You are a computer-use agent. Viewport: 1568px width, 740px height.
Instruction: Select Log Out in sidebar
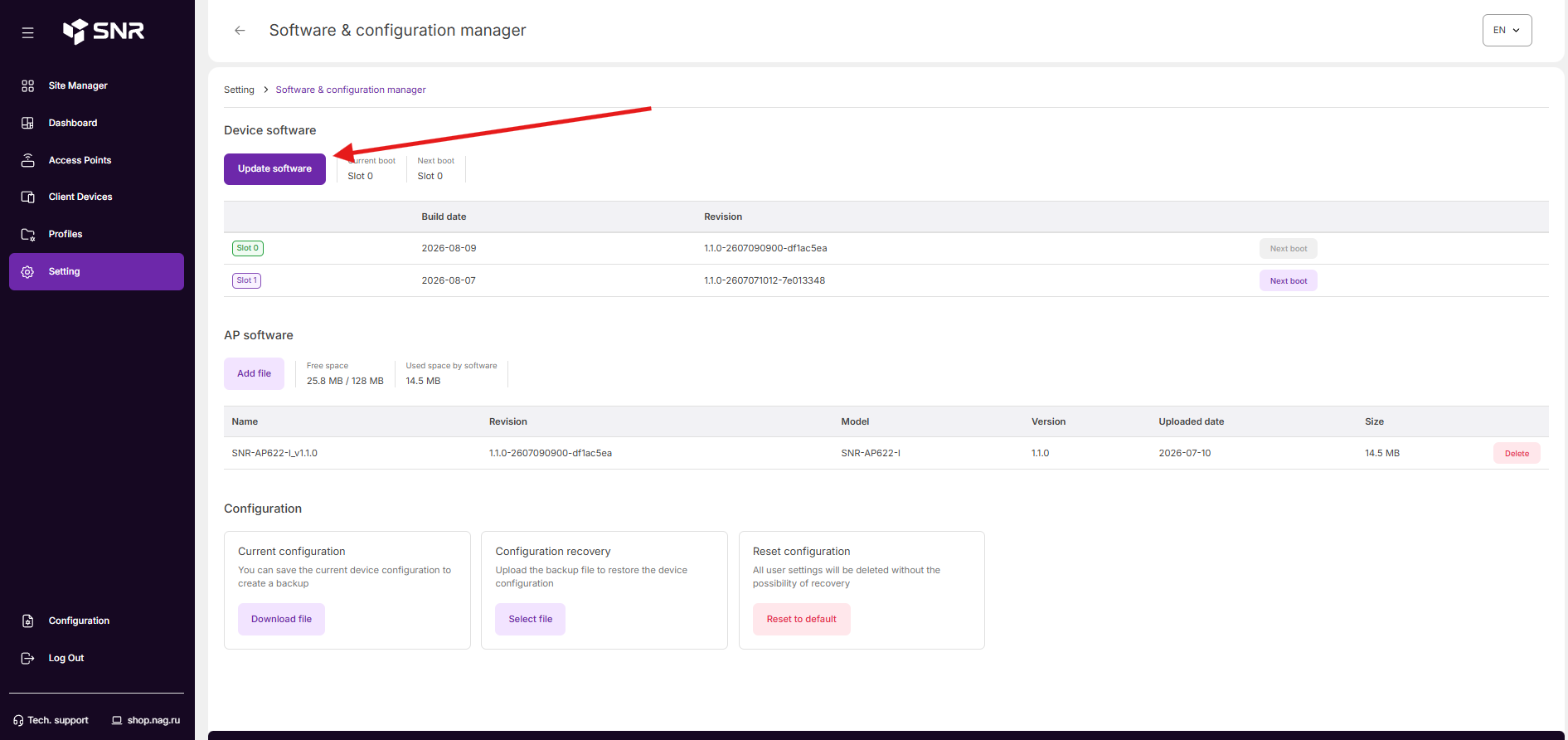point(96,658)
